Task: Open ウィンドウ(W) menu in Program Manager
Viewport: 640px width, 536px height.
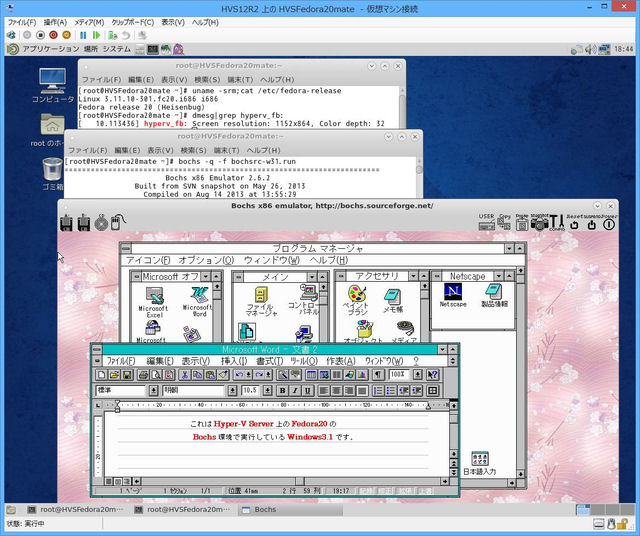Action: click(272, 260)
